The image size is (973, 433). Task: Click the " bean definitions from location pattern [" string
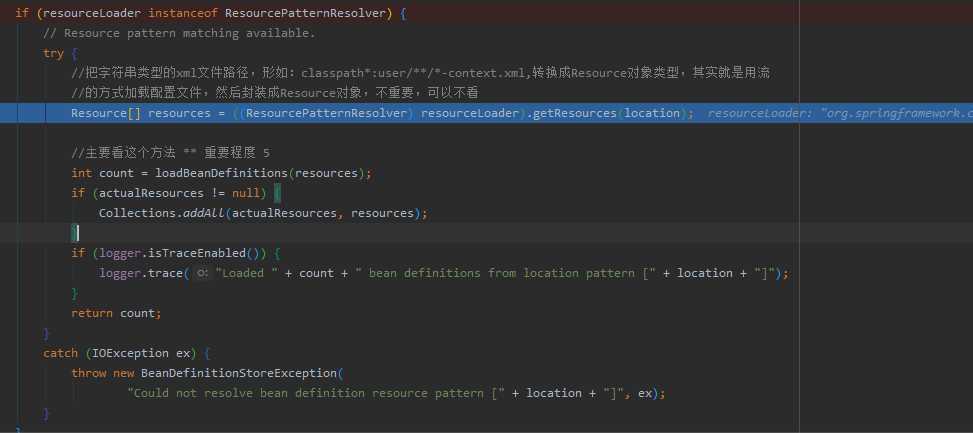pyautogui.click(x=505, y=273)
